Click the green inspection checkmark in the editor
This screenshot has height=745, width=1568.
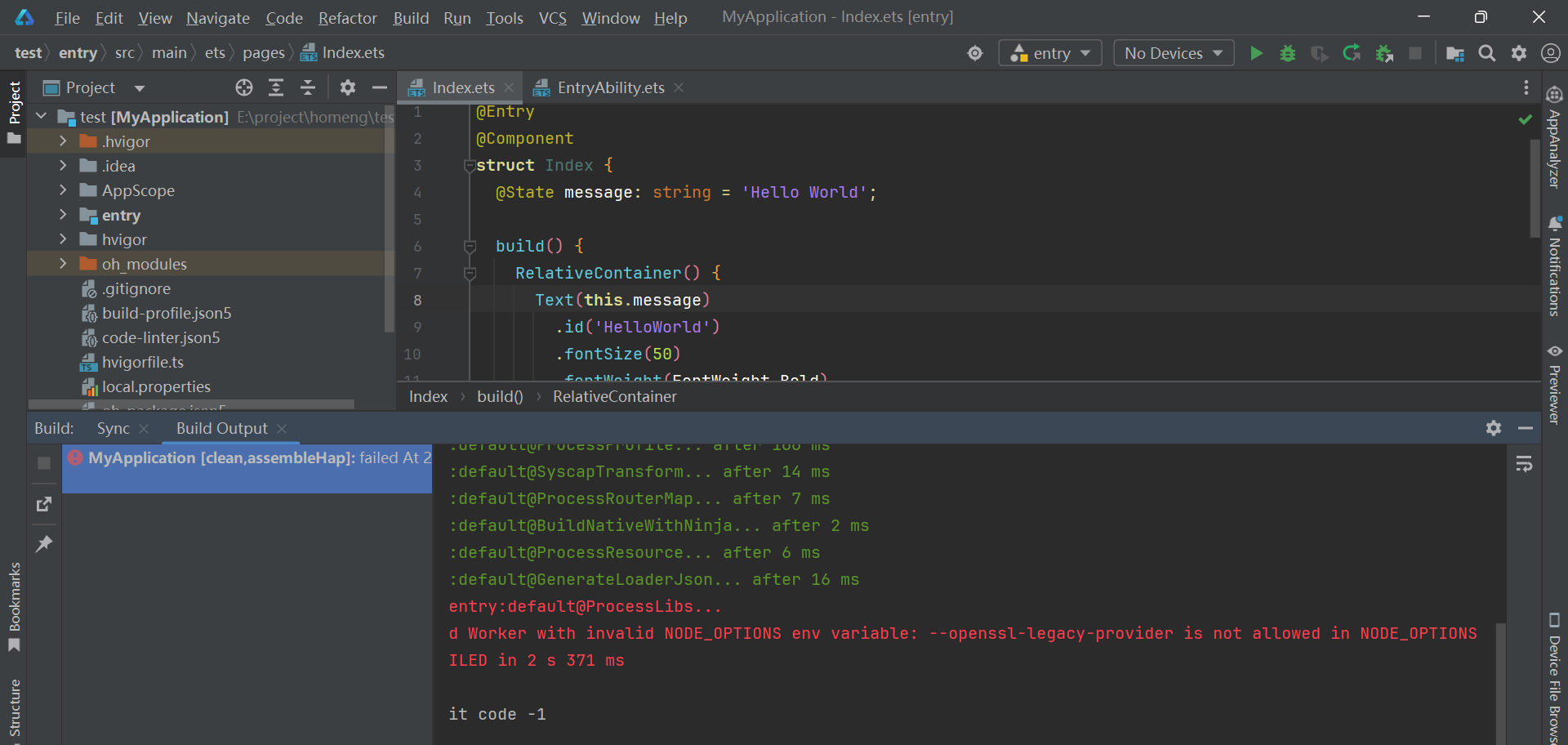tap(1525, 119)
